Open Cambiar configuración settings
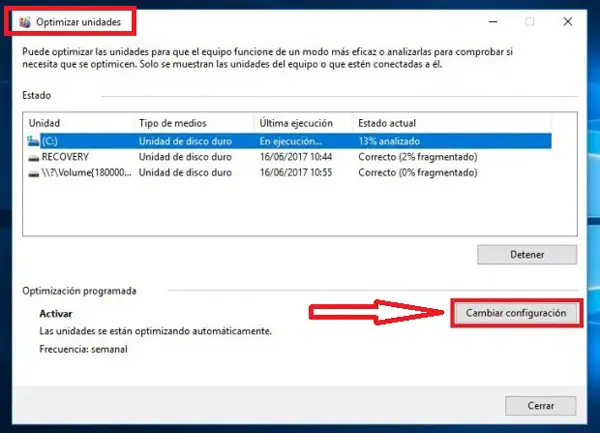 (516, 313)
